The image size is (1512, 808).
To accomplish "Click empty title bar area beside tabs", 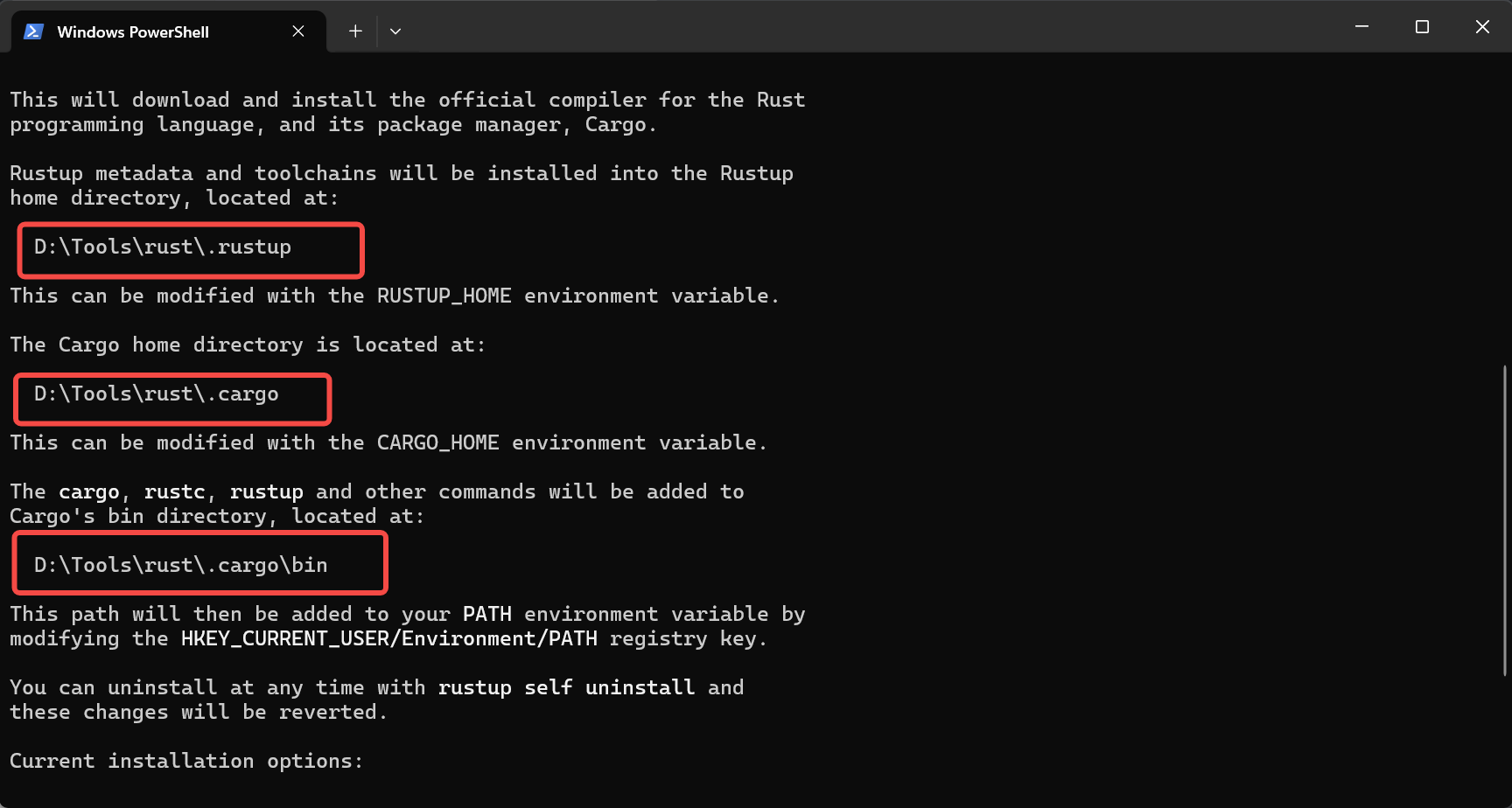I will coord(875,26).
